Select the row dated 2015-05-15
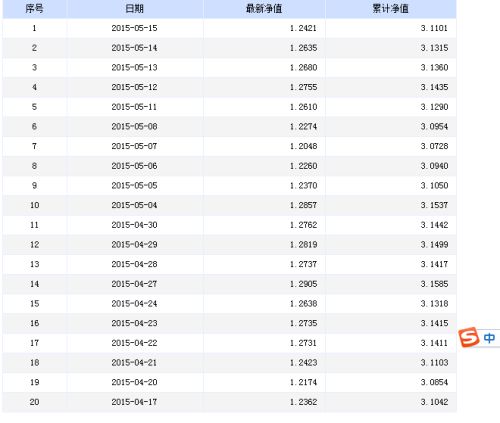The width and height of the screenshot is (500, 423). click(x=229, y=28)
